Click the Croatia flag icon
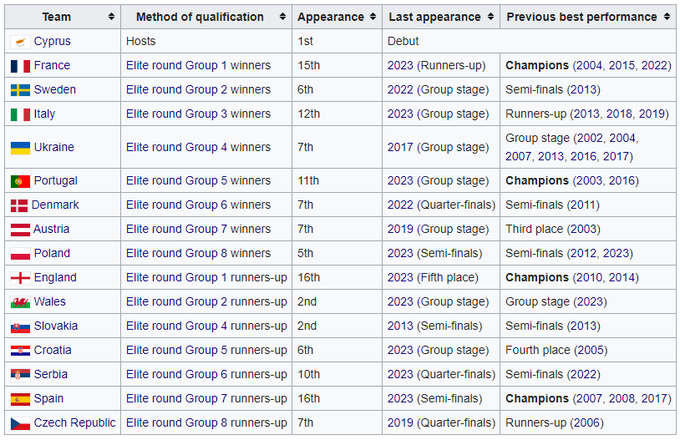680x440 pixels. (x=19, y=350)
